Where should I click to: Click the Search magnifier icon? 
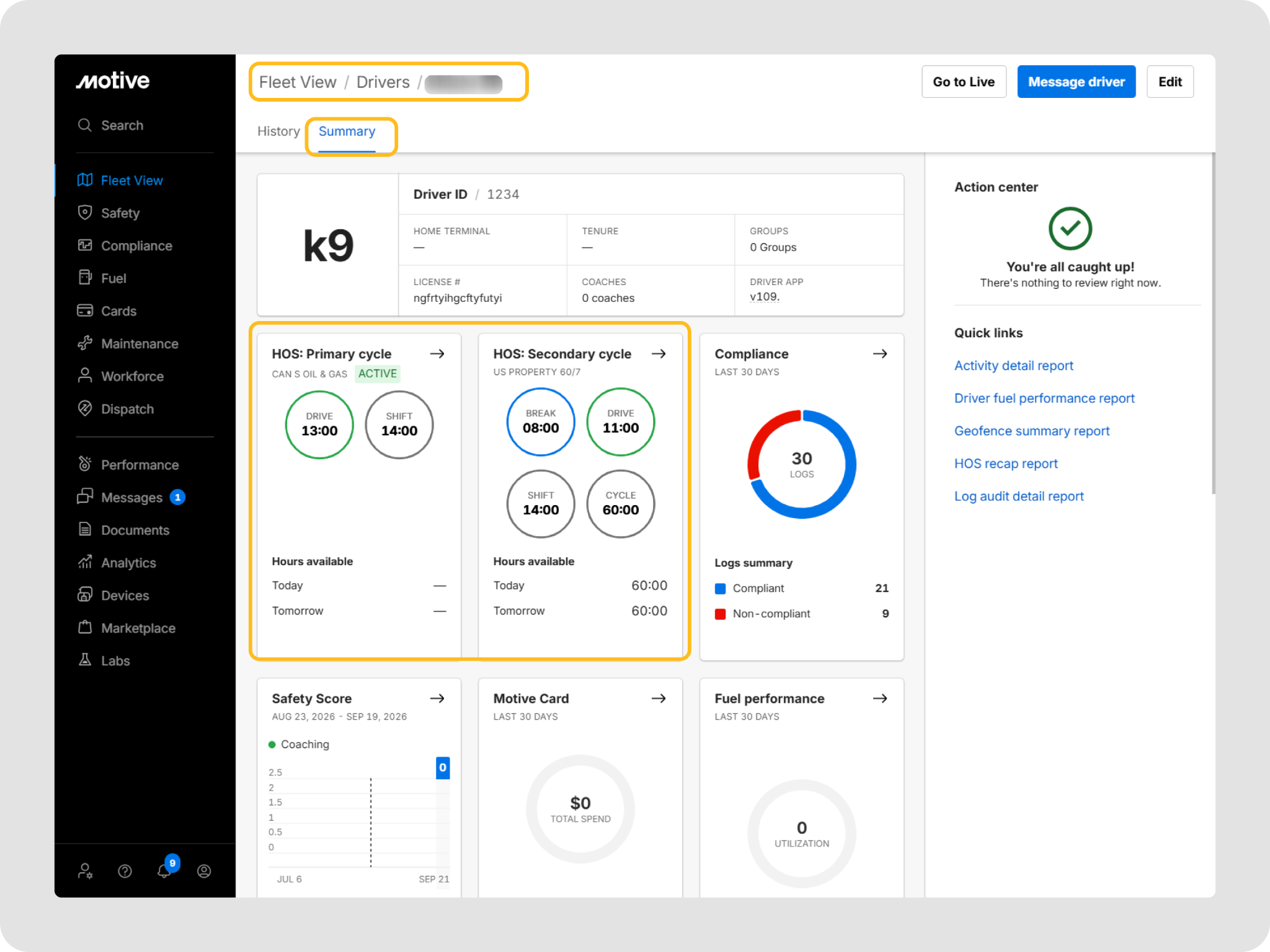pos(85,125)
